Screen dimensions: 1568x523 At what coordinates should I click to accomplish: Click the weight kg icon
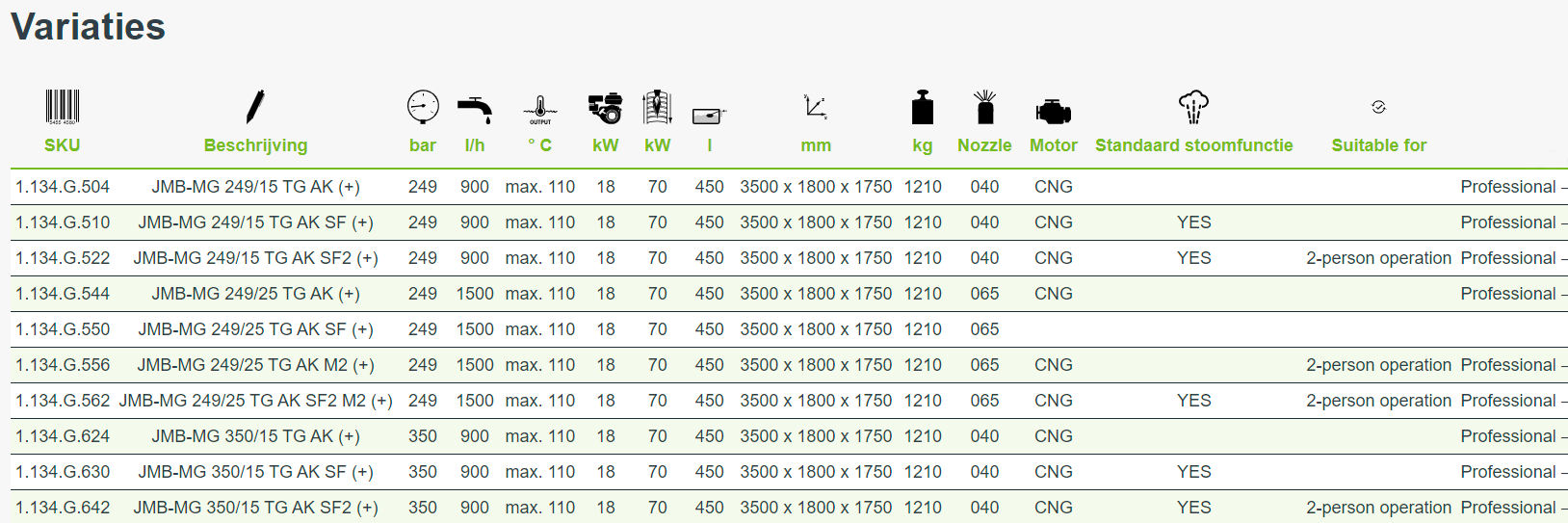click(923, 107)
